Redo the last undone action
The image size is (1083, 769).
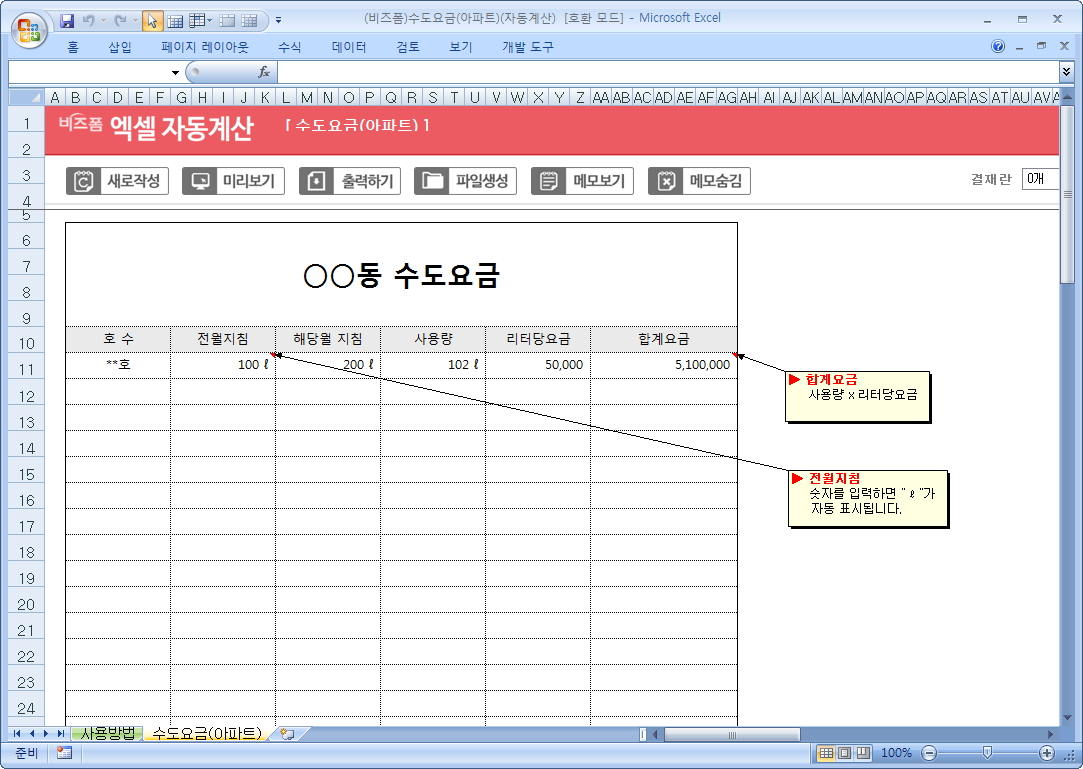click(x=120, y=21)
